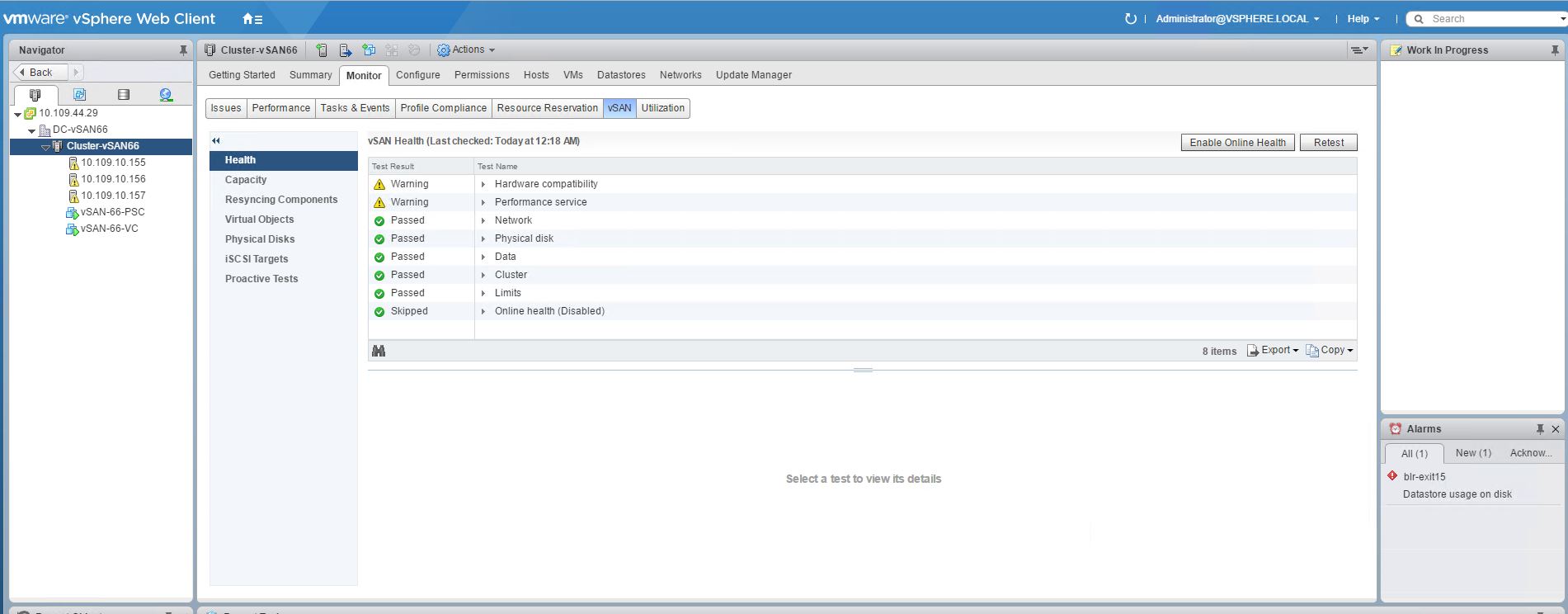Image resolution: width=1568 pixels, height=614 pixels.
Task: Click the refresh icon in top bar
Action: tap(1130, 19)
